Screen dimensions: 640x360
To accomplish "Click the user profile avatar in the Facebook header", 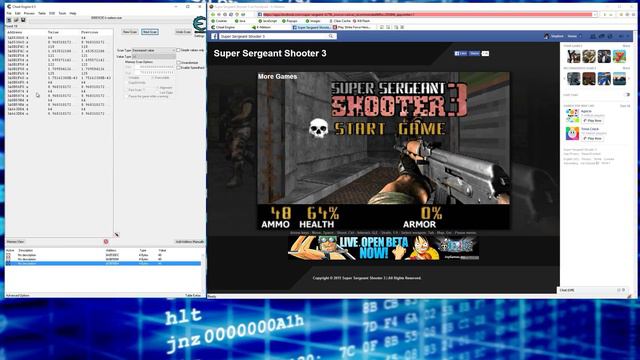I will pos(547,36).
